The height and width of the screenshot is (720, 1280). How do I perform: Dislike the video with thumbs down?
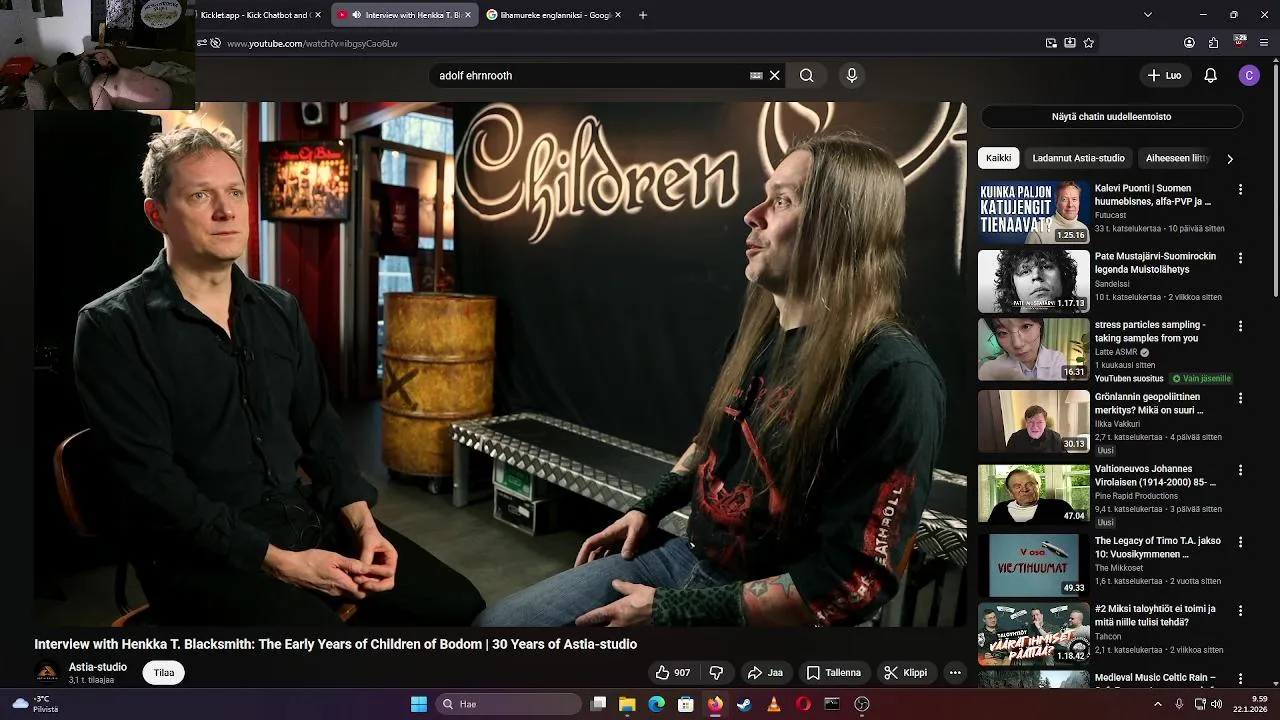[716, 673]
